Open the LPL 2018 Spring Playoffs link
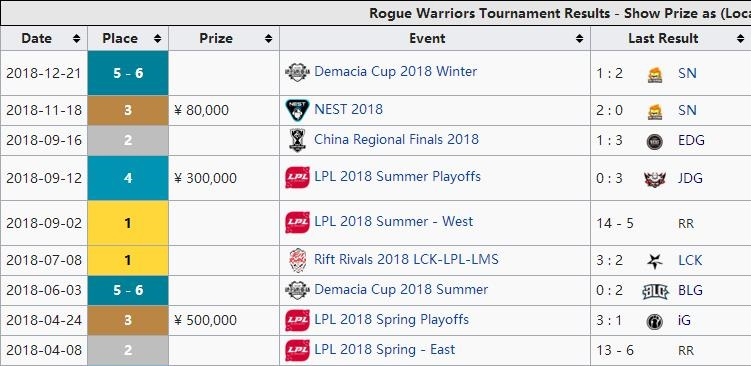The image size is (752, 366). [x=391, y=319]
